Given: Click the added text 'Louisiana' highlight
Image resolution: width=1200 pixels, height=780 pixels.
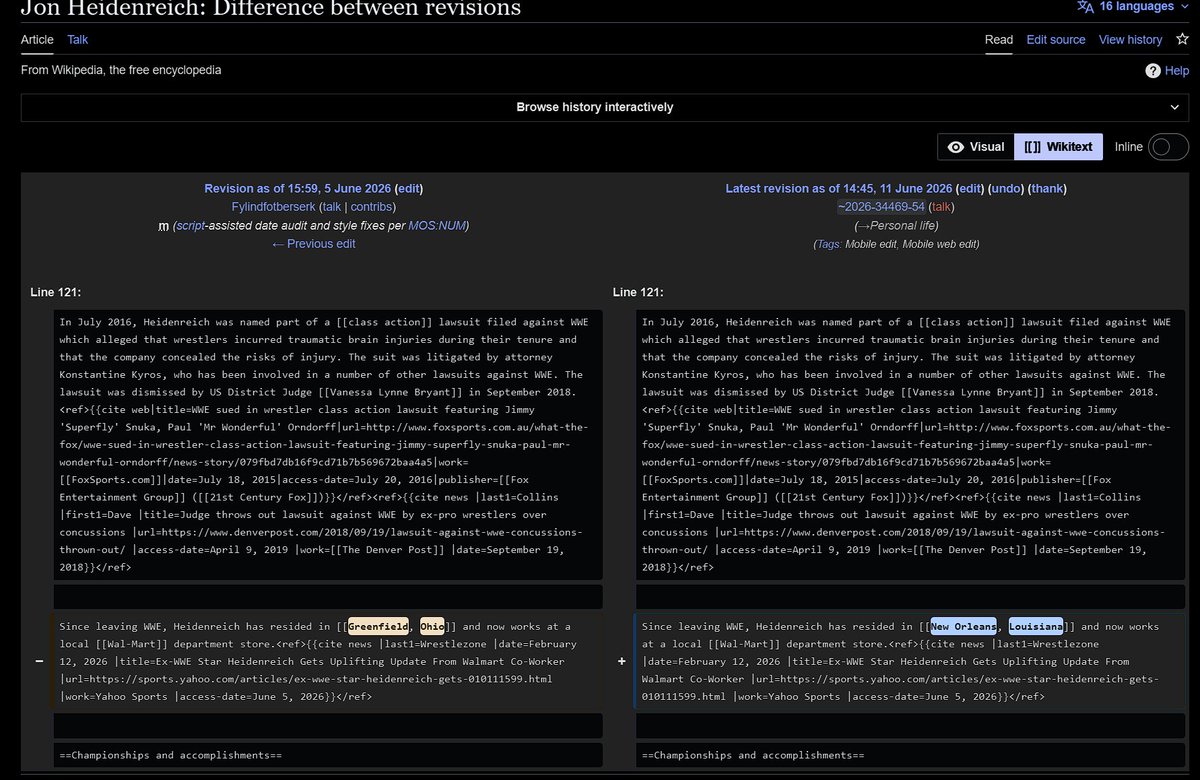Looking at the screenshot, I should click(1036, 627).
